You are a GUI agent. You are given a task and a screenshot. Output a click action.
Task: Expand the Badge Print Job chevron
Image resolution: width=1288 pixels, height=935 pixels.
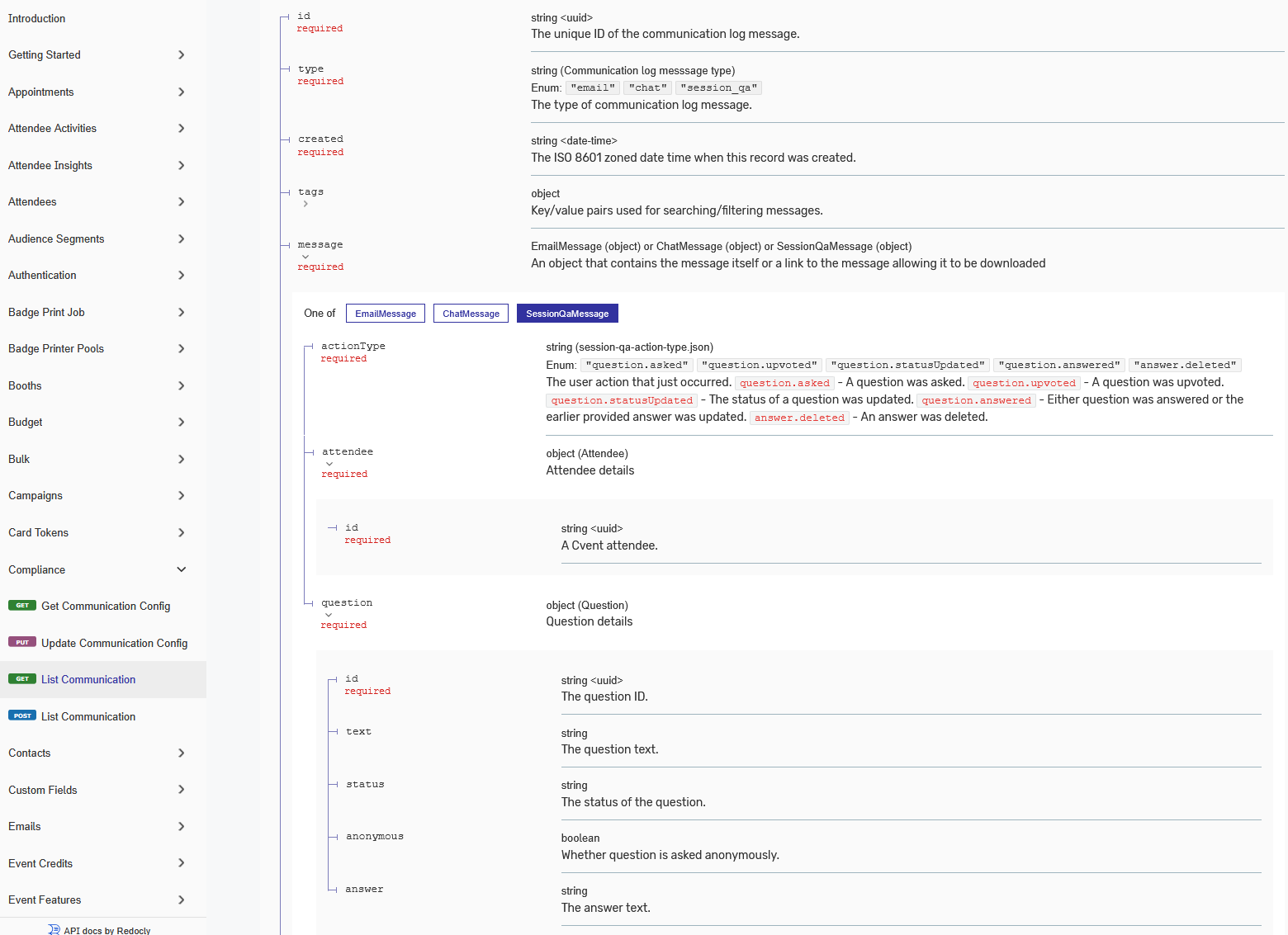(182, 312)
